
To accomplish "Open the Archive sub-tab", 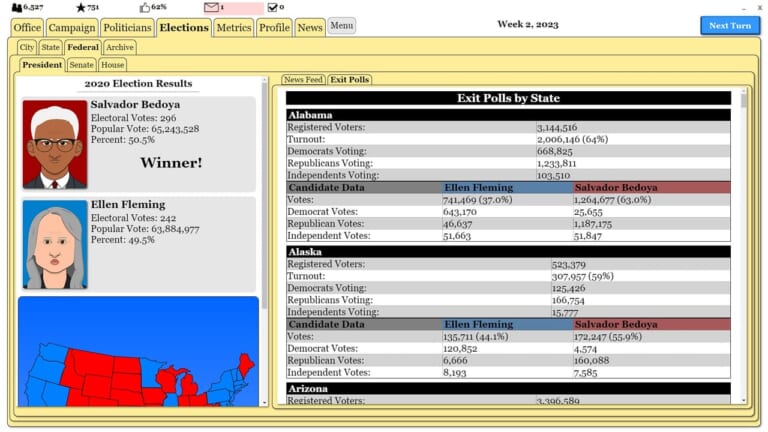I will pyautogui.click(x=119, y=47).
